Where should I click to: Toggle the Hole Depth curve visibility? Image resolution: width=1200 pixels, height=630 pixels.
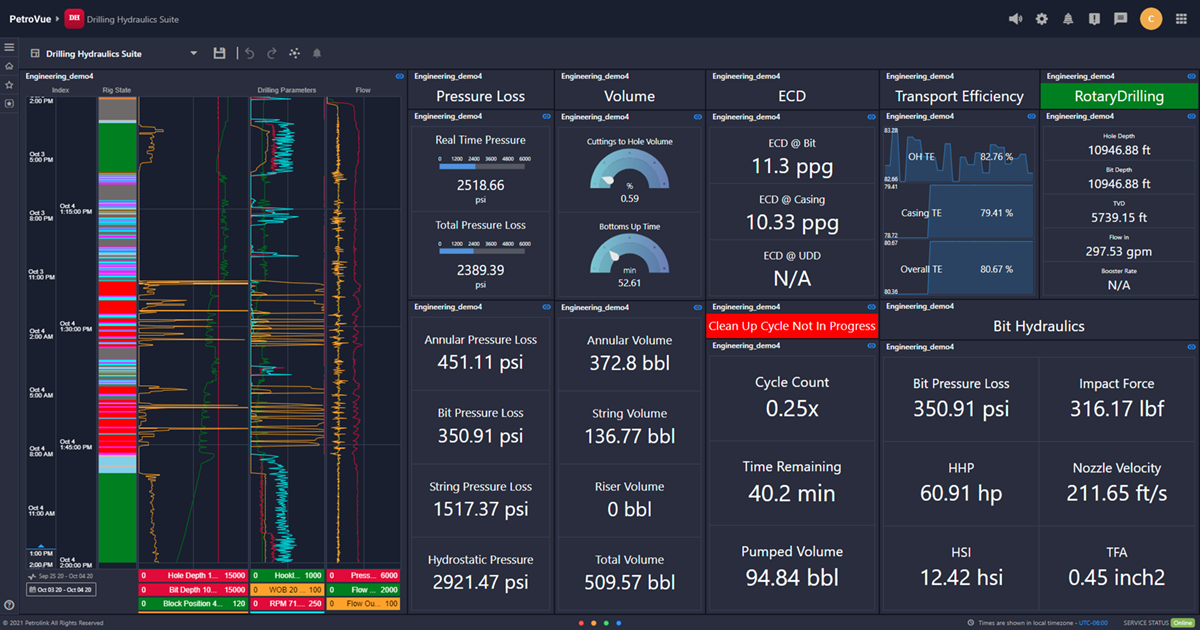pos(193,576)
